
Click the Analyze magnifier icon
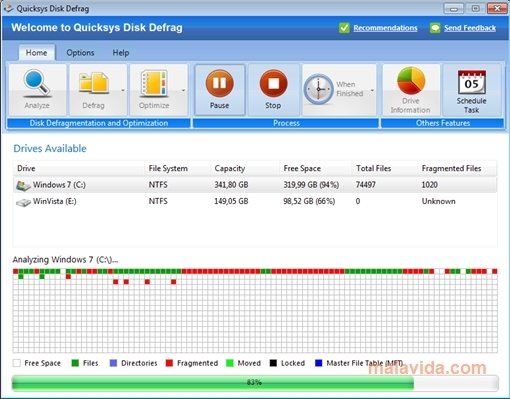[37, 83]
